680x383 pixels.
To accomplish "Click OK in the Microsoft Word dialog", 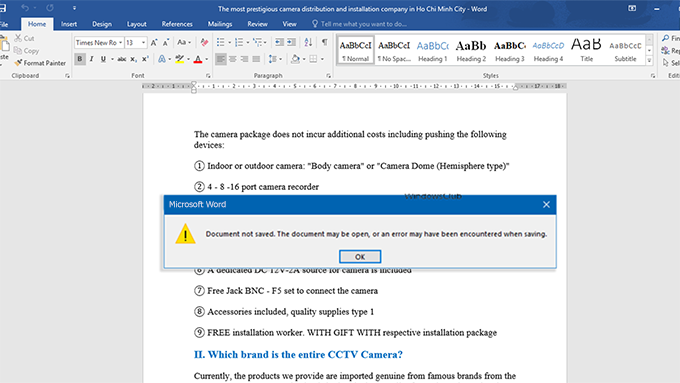I will 360,256.
